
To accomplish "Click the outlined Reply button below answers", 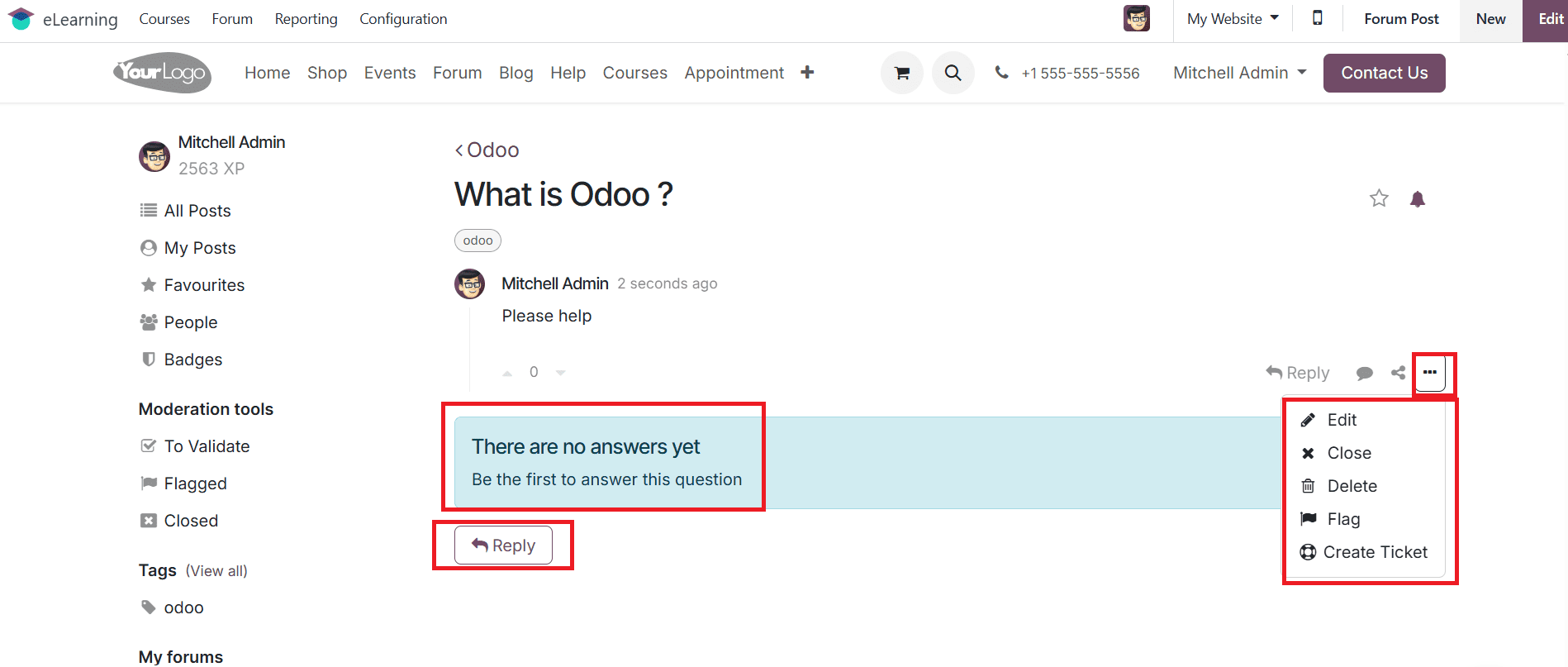I will pyautogui.click(x=503, y=546).
